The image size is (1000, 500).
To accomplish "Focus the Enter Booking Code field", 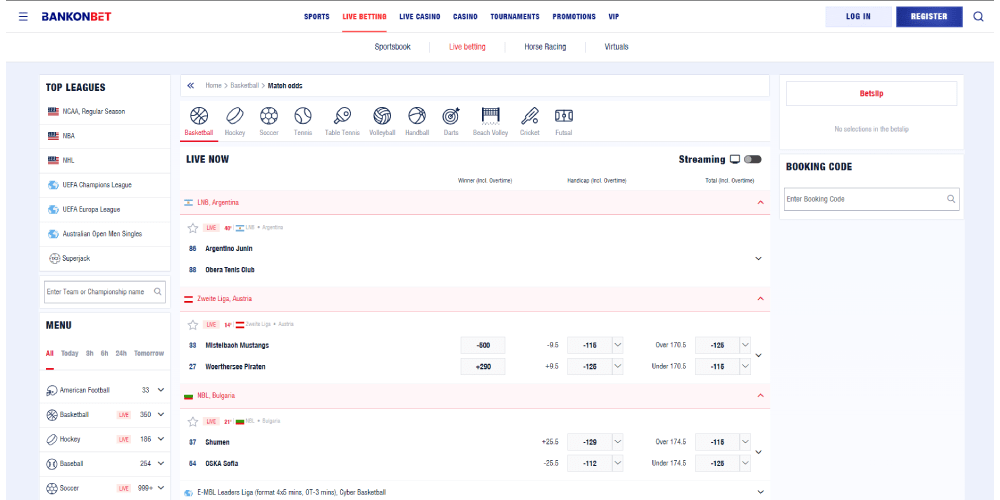I will pyautogui.click(x=865, y=199).
